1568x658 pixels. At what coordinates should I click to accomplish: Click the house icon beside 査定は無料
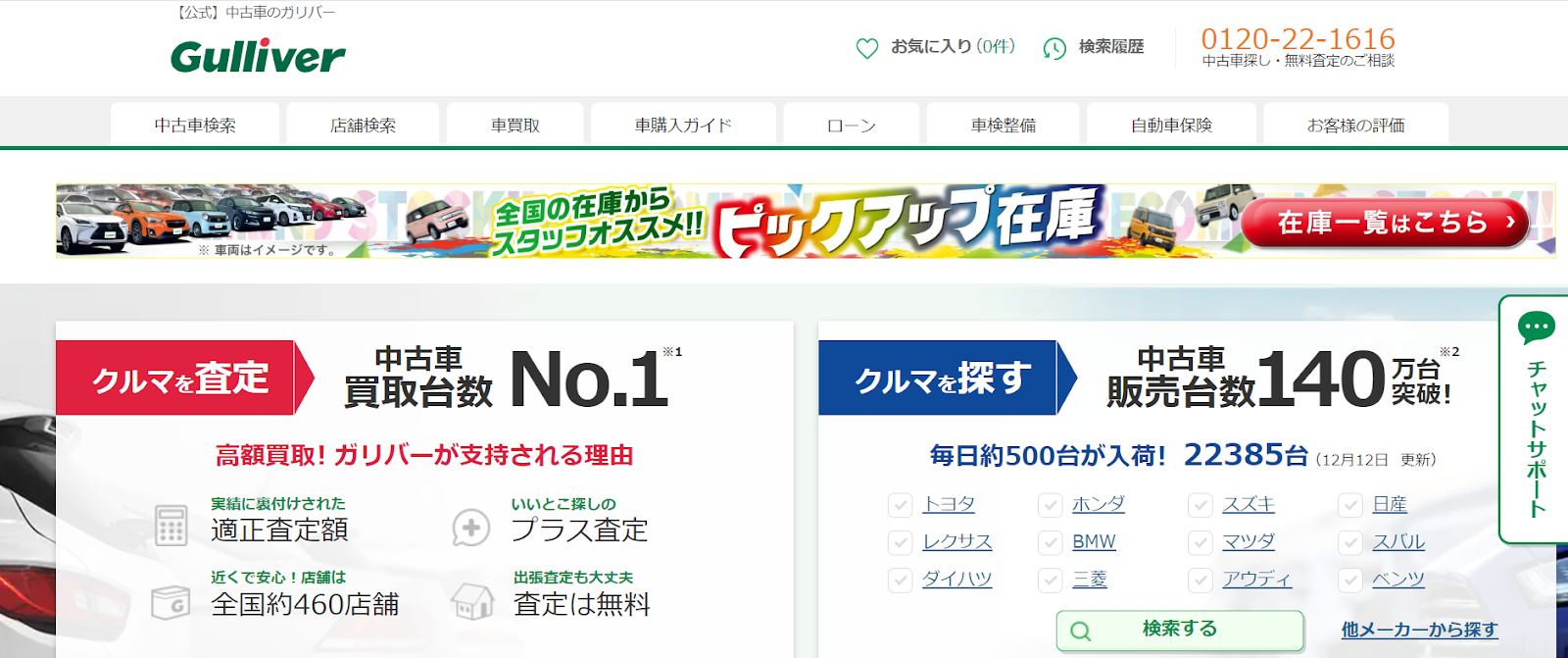(x=472, y=601)
